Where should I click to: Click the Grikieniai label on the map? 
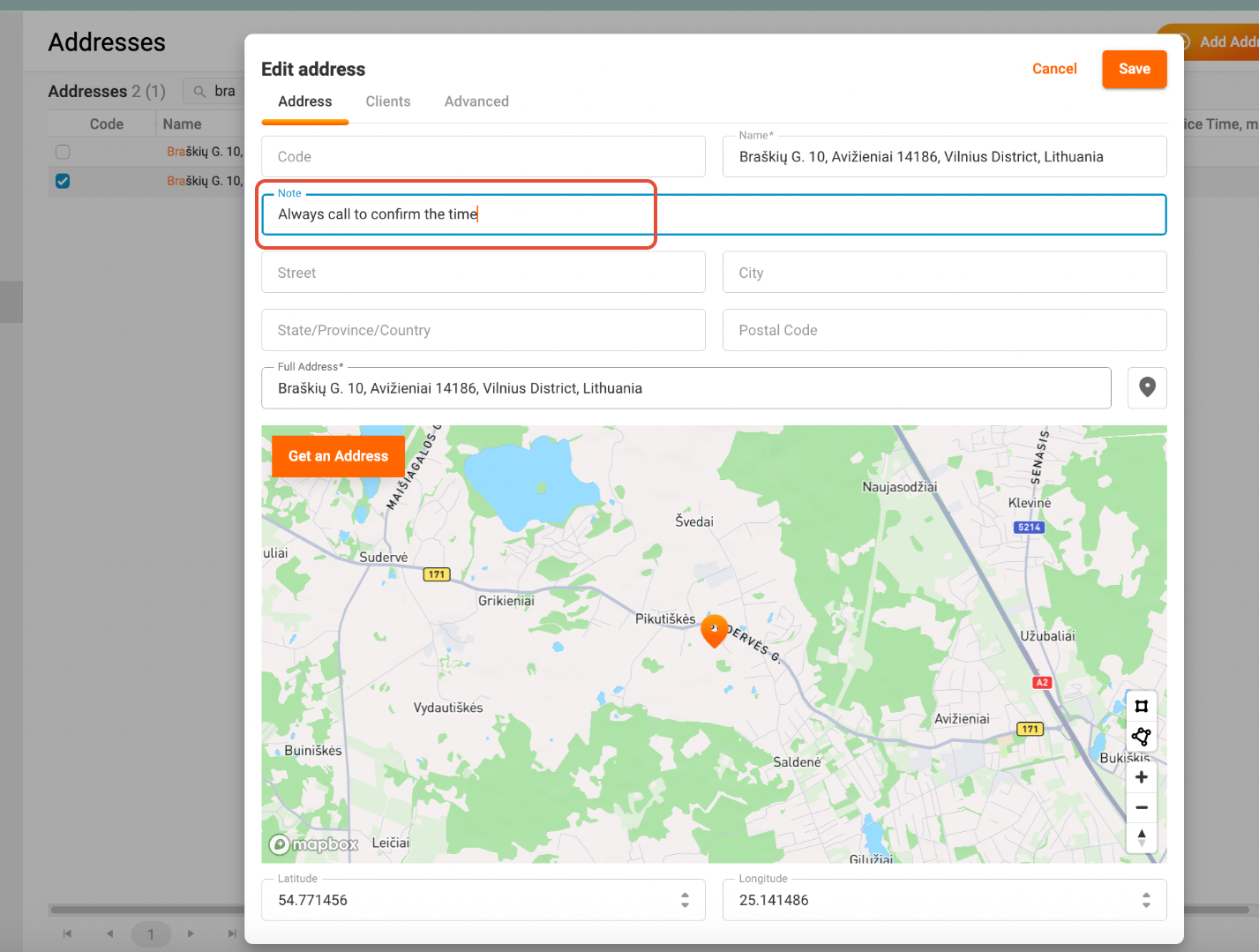click(506, 601)
